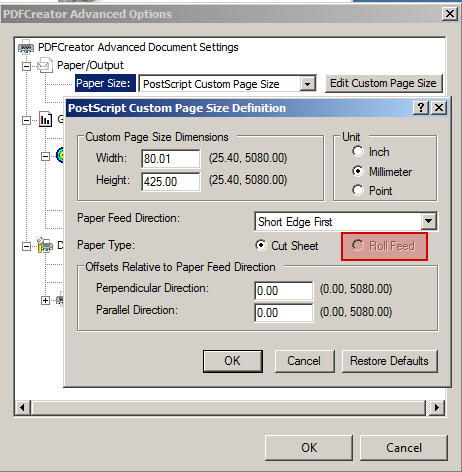Close the PDFCreator Advanced Options window
Viewport: 462px width, 472px height.
[450, 14]
